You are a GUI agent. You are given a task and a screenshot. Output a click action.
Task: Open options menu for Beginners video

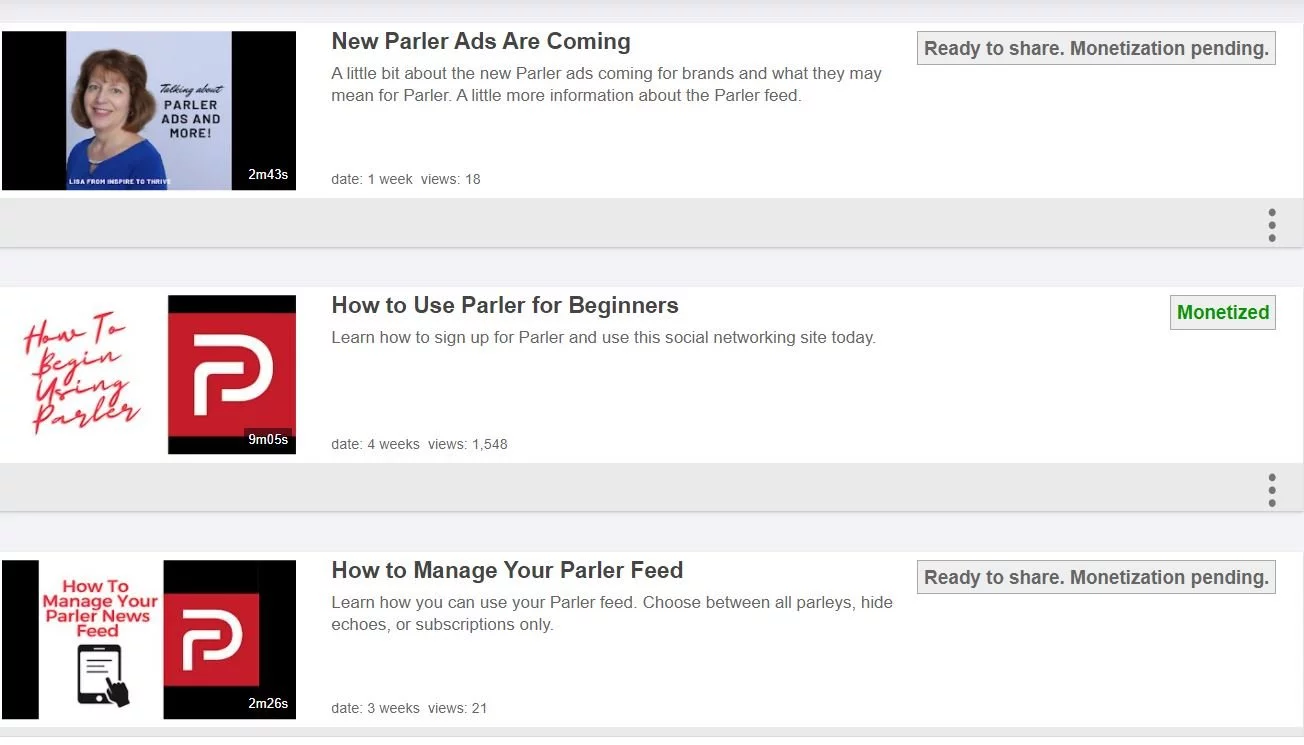click(1272, 490)
